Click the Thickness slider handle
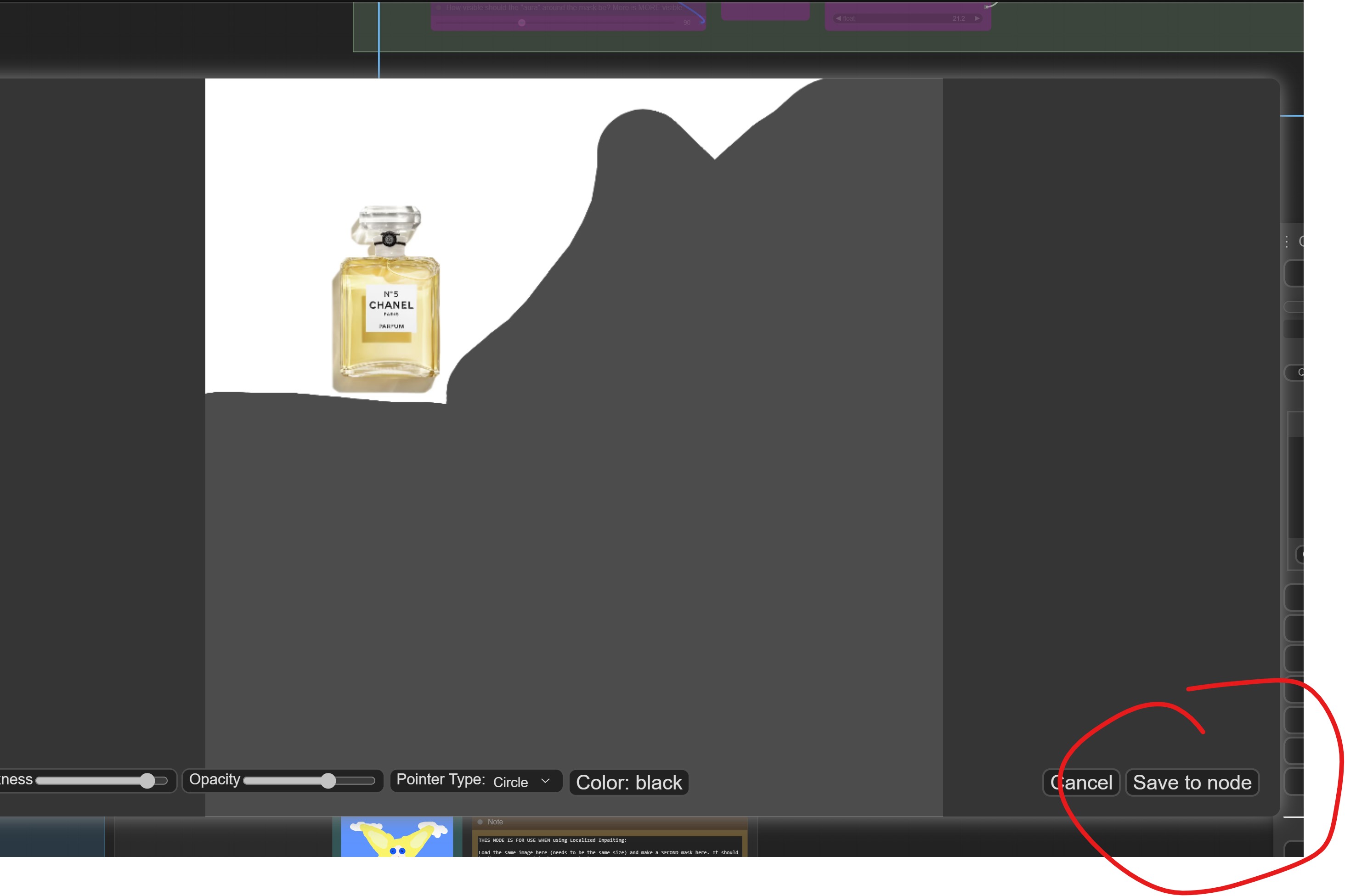 pyautogui.click(x=147, y=781)
